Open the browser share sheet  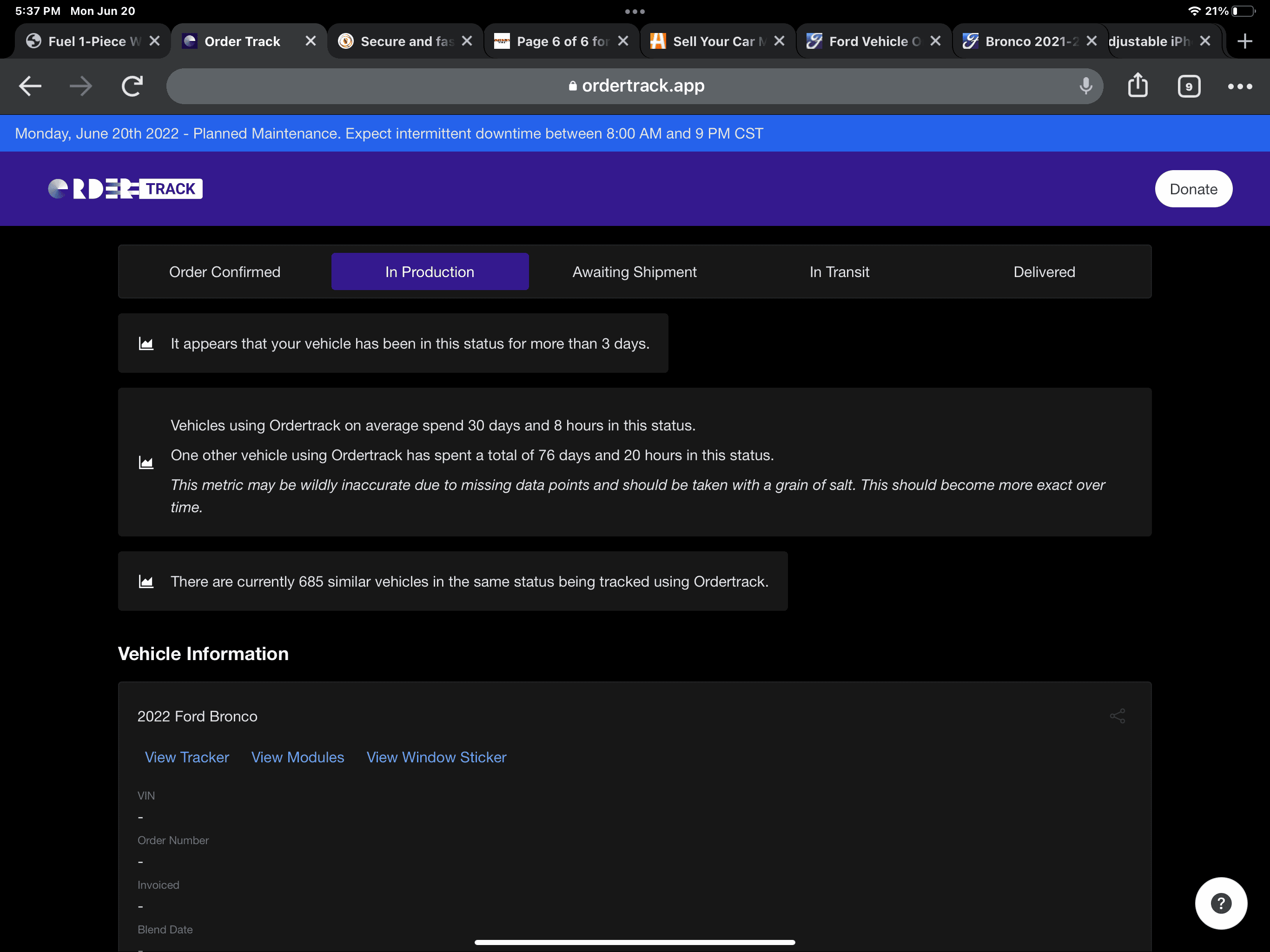[1138, 86]
